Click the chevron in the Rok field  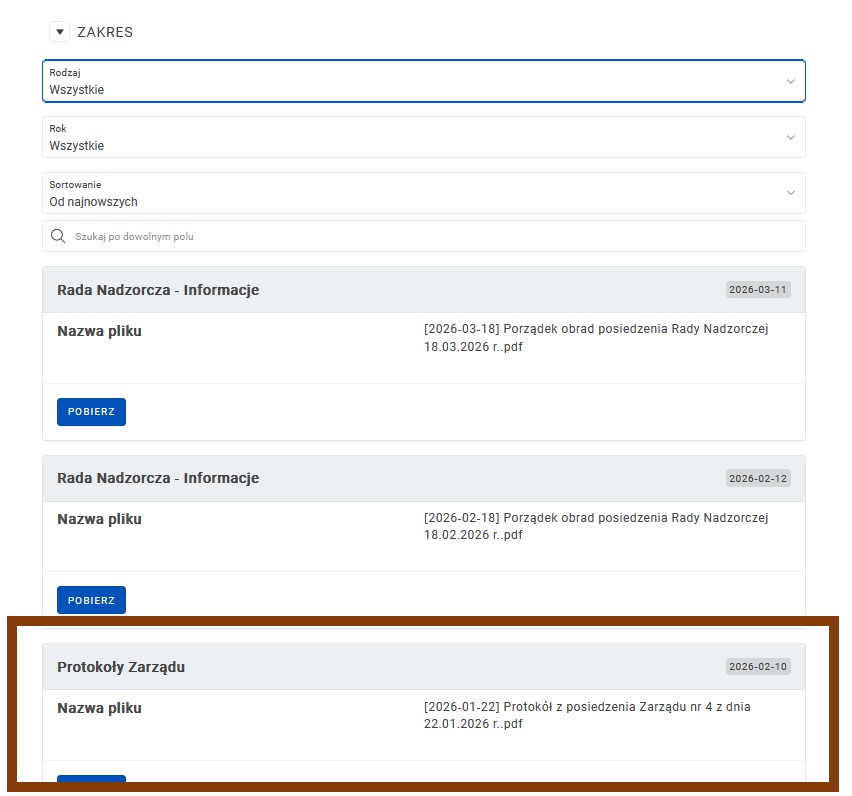click(790, 137)
